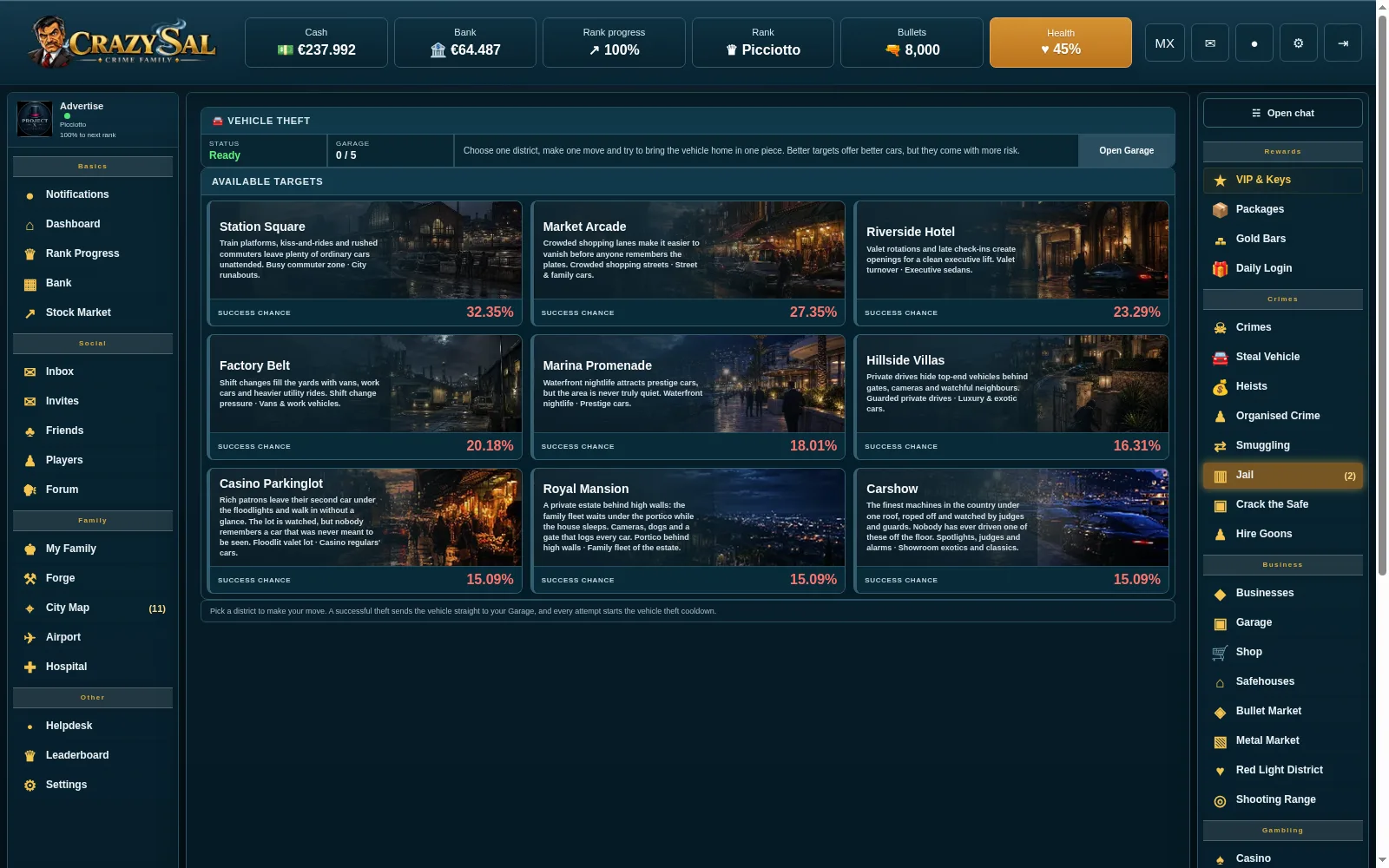The height and width of the screenshot is (868, 1389).
Task: Click the MX language button
Action: pyautogui.click(x=1165, y=43)
